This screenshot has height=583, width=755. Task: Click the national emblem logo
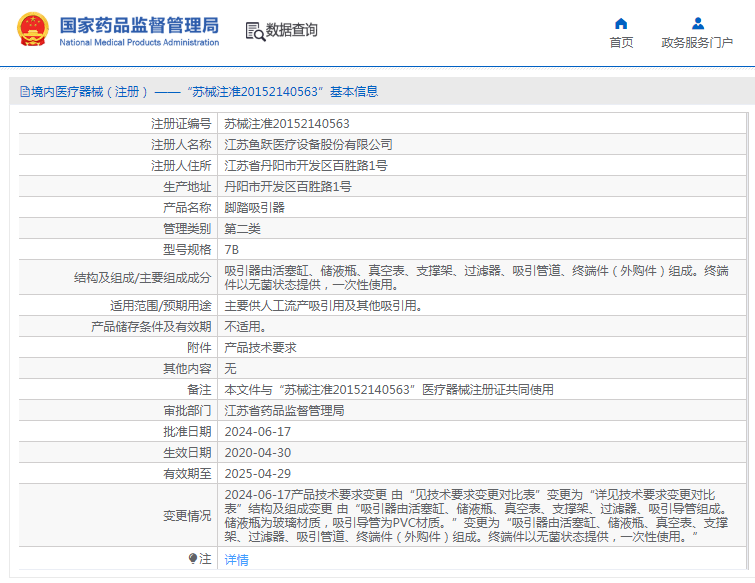click(x=33, y=29)
